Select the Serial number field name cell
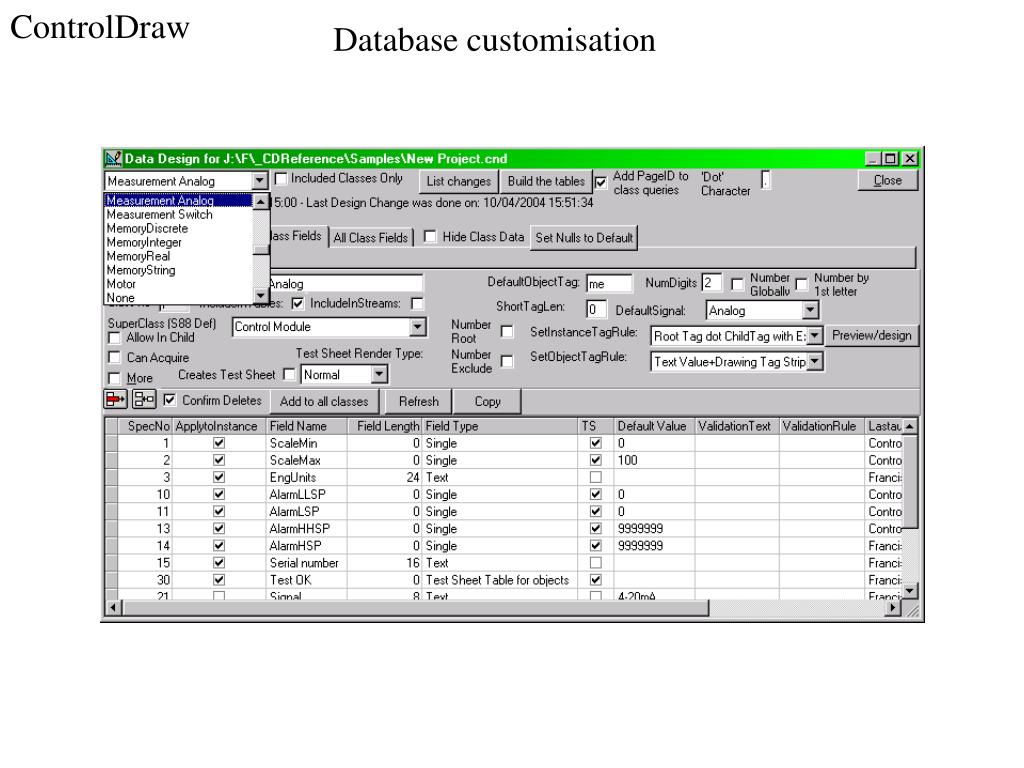The image size is (1024, 768). (x=306, y=563)
